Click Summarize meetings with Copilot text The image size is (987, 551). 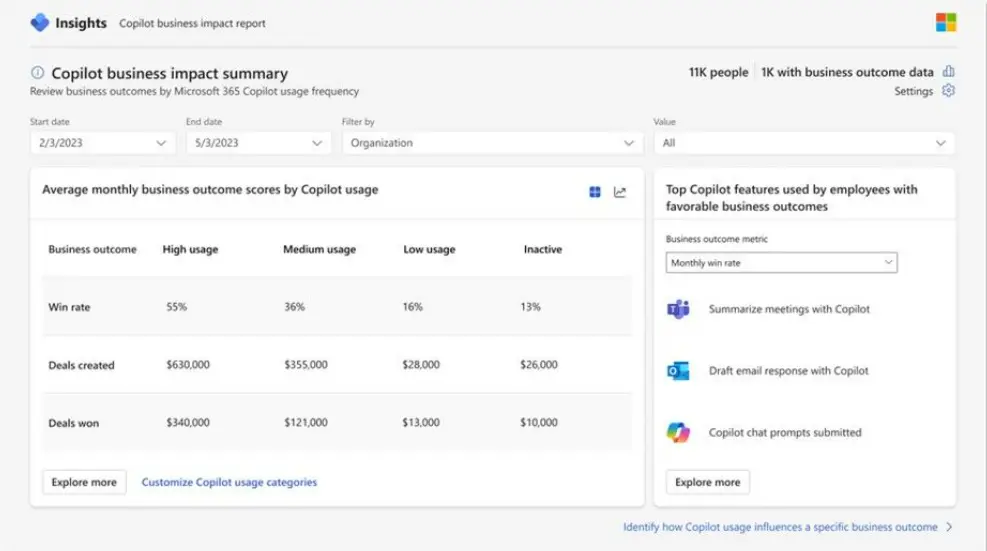(789, 309)
